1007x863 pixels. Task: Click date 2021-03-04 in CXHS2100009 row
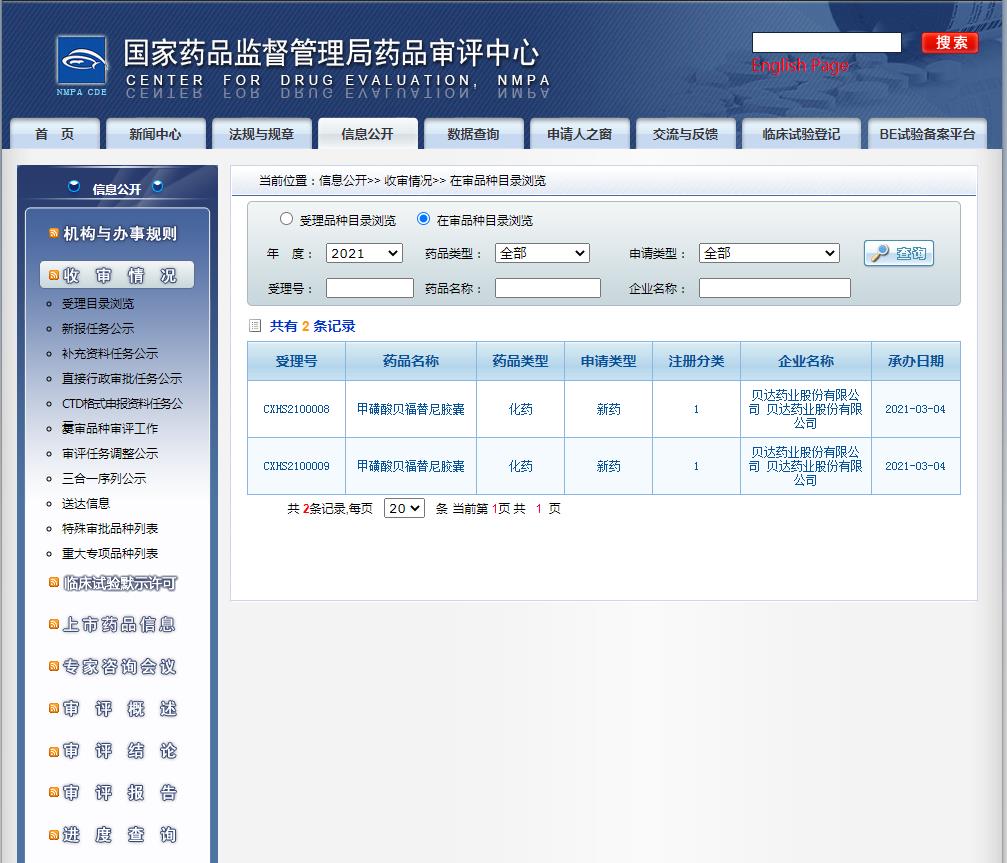(915, 466)
